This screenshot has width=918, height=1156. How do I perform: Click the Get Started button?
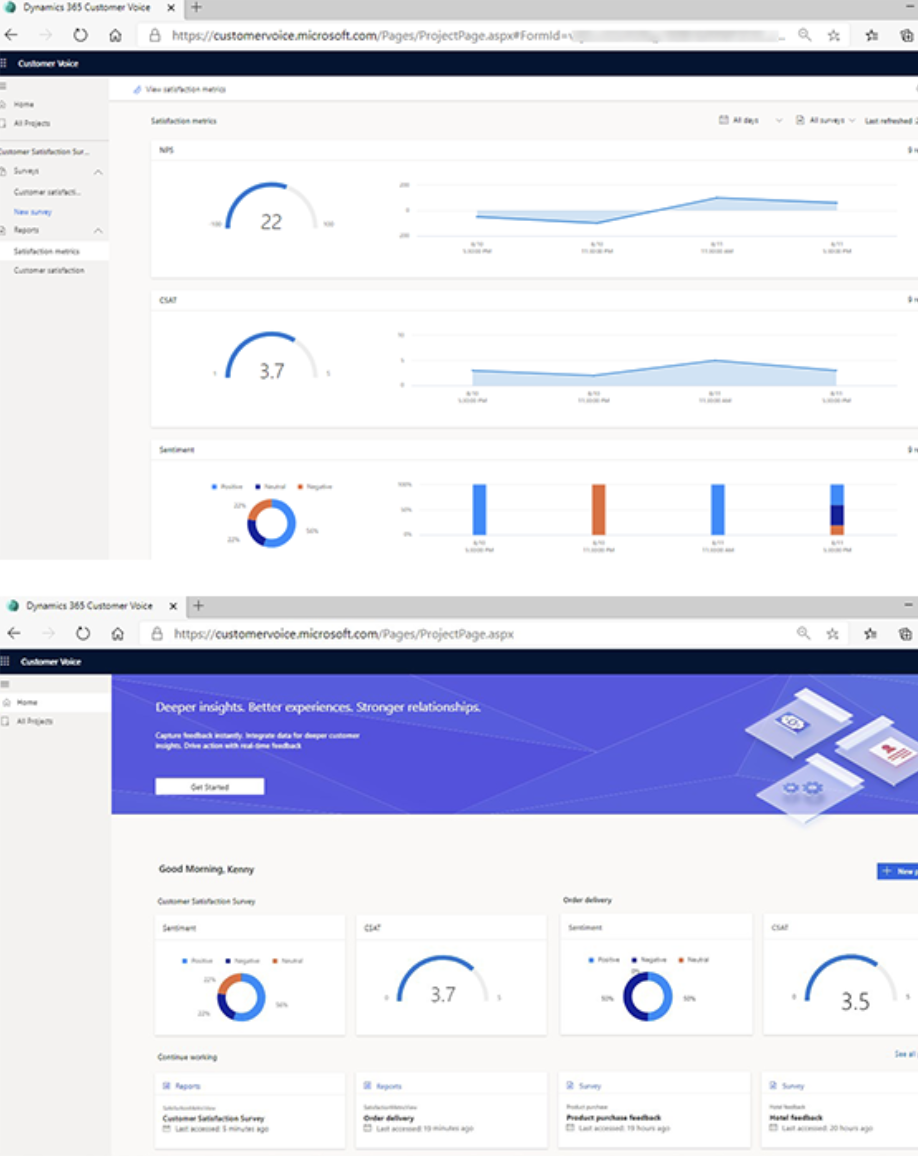tap(209, 787)
